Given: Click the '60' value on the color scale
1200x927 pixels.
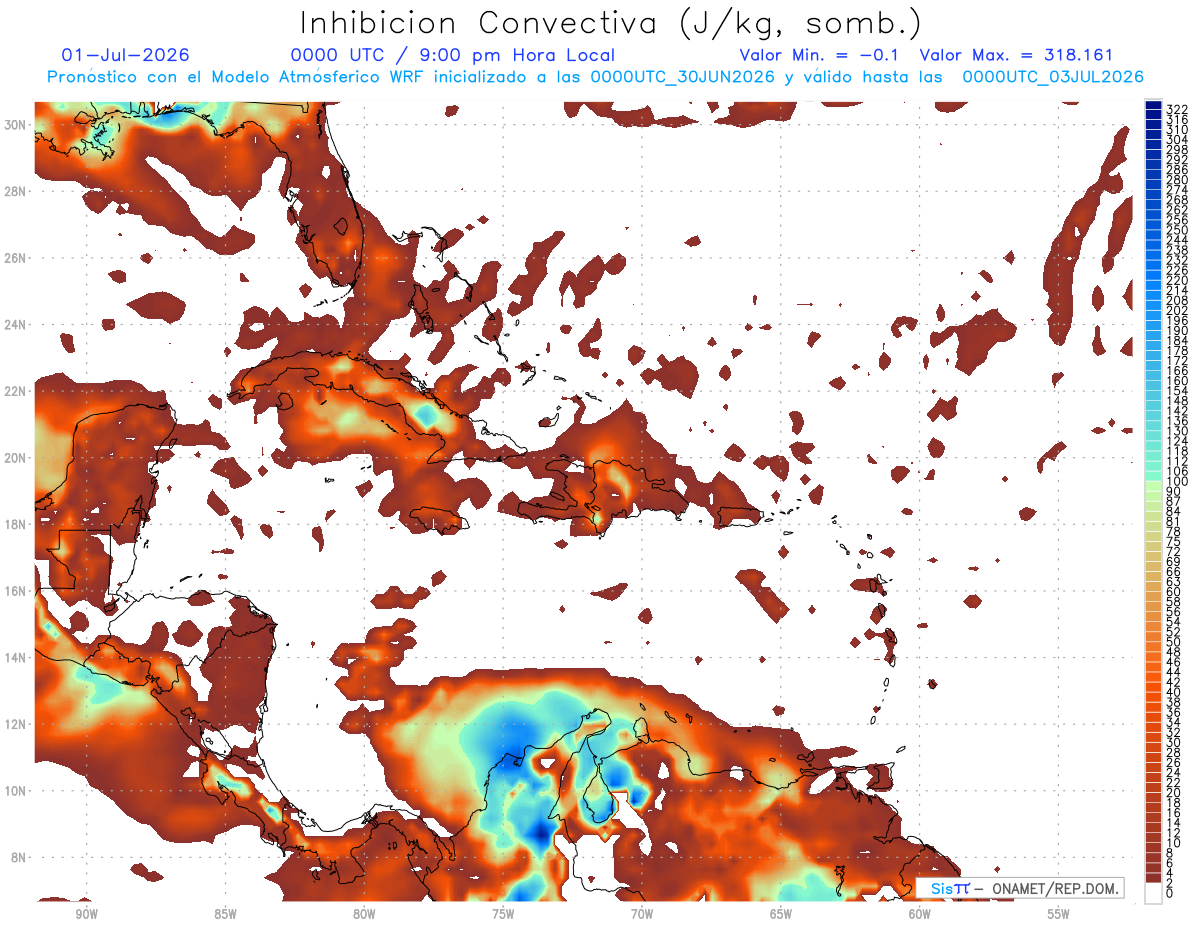Looking at the screenshot, I should 1174,591.
